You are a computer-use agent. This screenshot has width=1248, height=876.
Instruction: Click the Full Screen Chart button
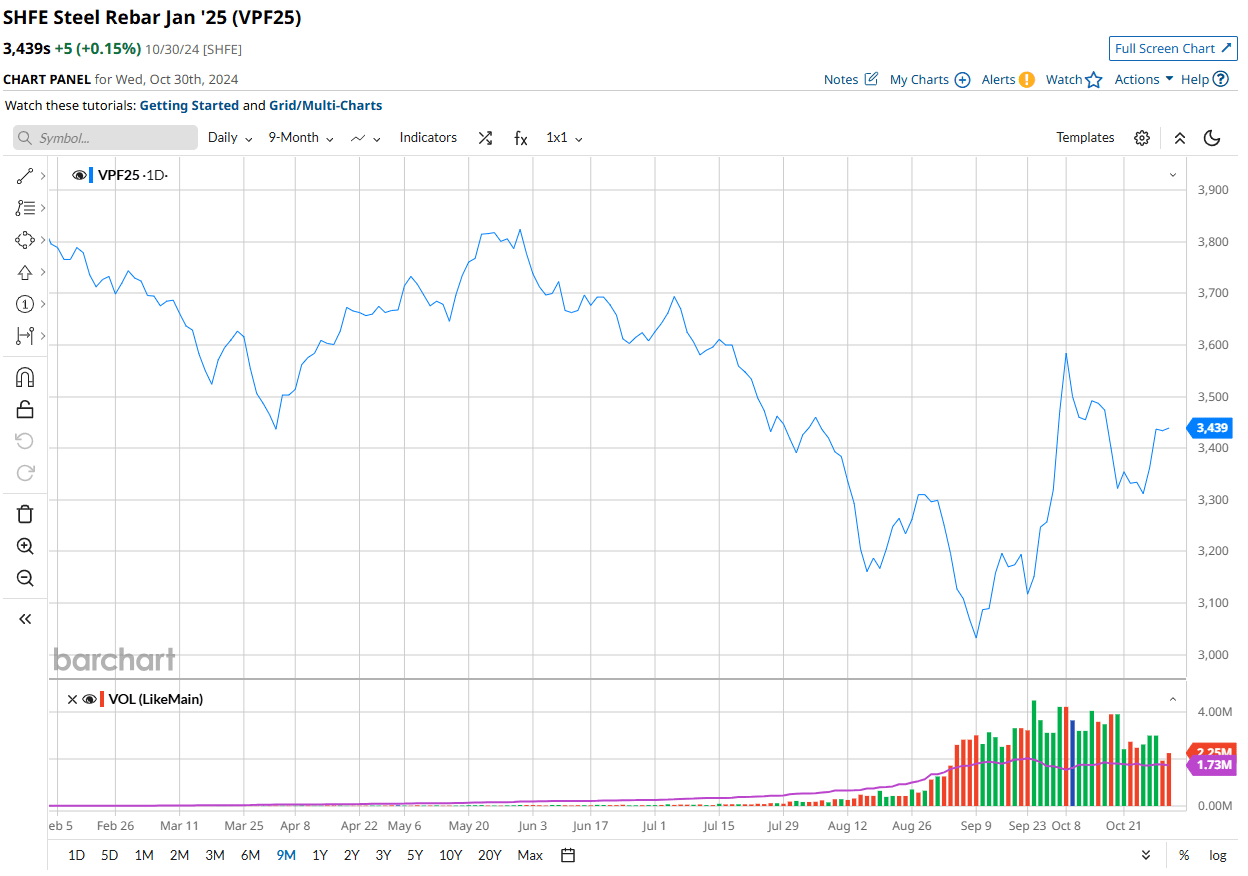(1172, 48)
